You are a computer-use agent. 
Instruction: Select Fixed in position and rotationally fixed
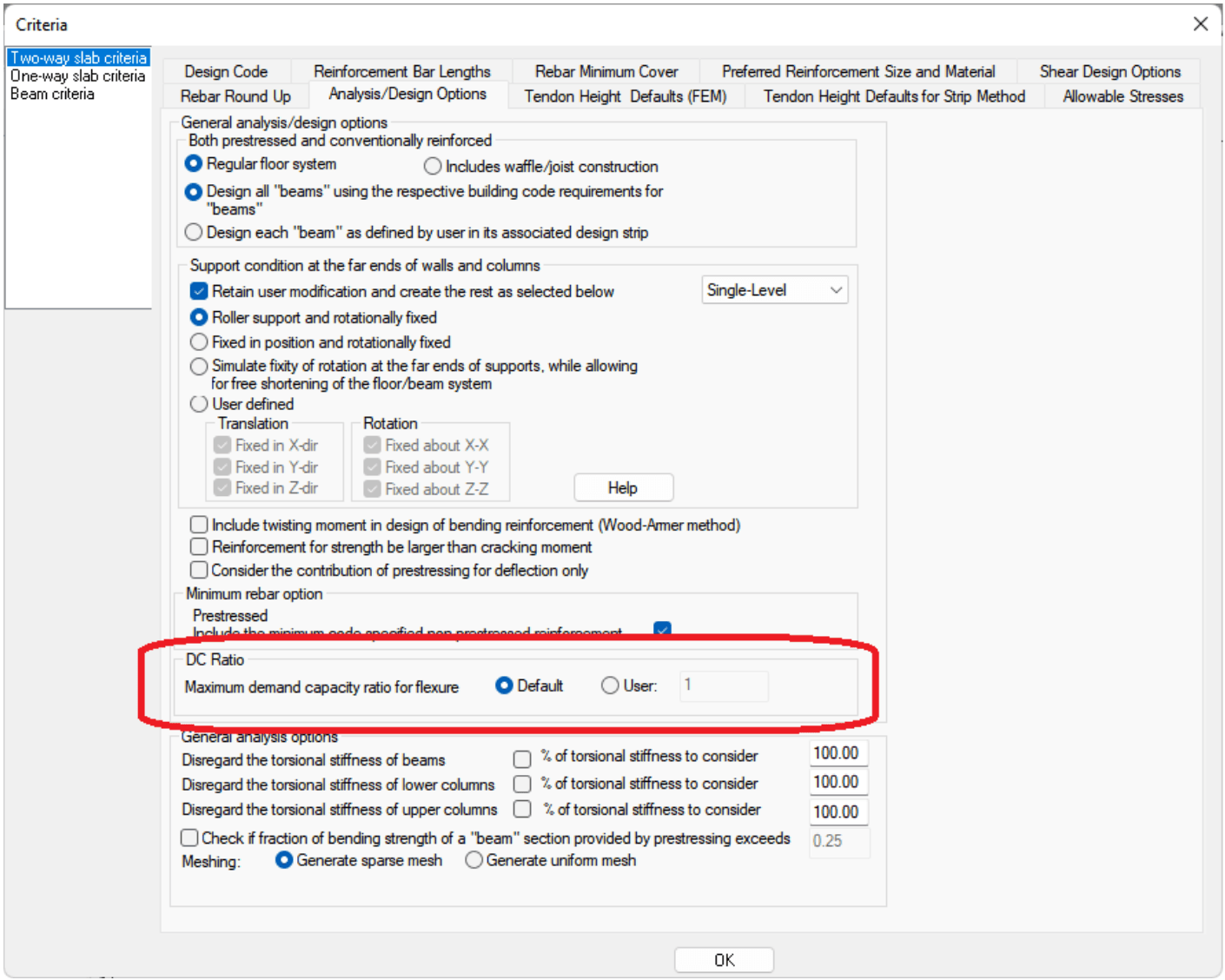pos(199,342)
